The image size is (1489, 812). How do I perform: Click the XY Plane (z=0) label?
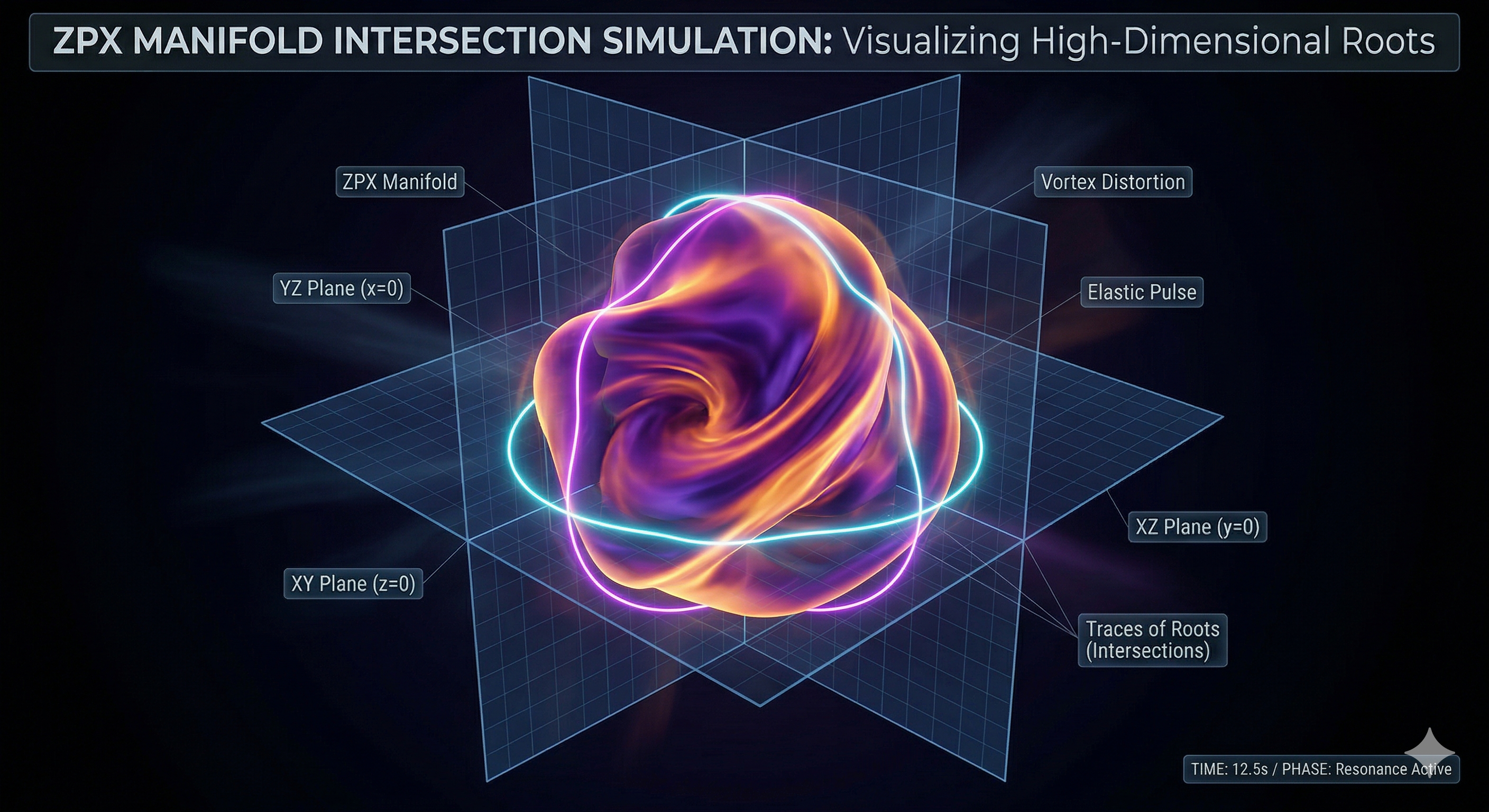point(353,584)
